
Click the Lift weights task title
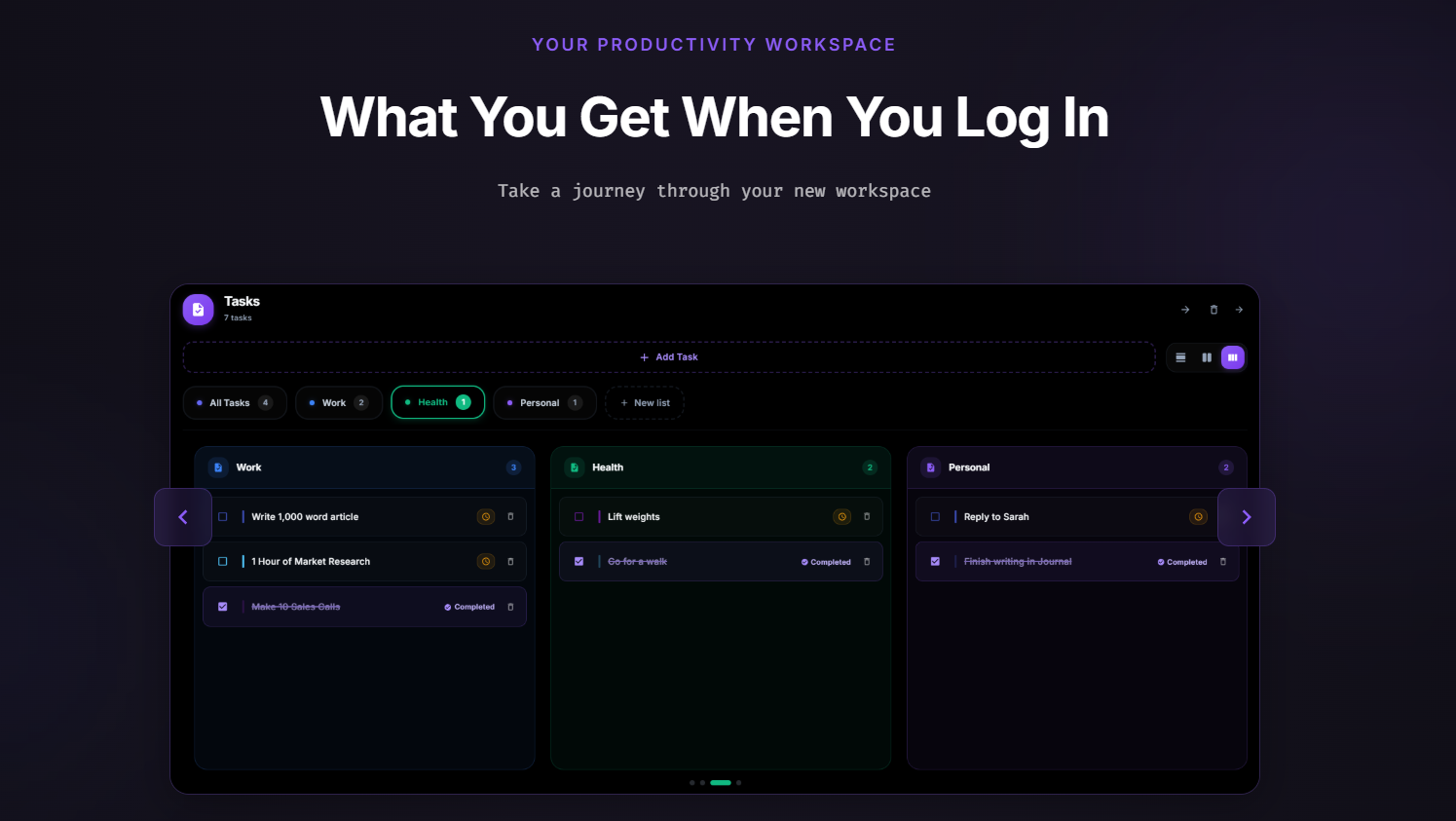coord(634,517)
